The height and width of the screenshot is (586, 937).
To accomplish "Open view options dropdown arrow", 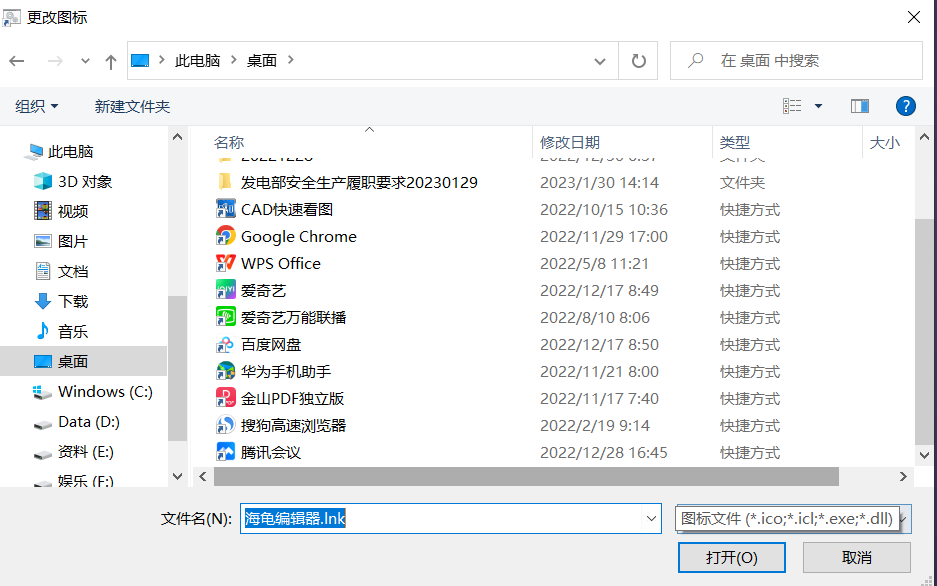I will (818, 106).
